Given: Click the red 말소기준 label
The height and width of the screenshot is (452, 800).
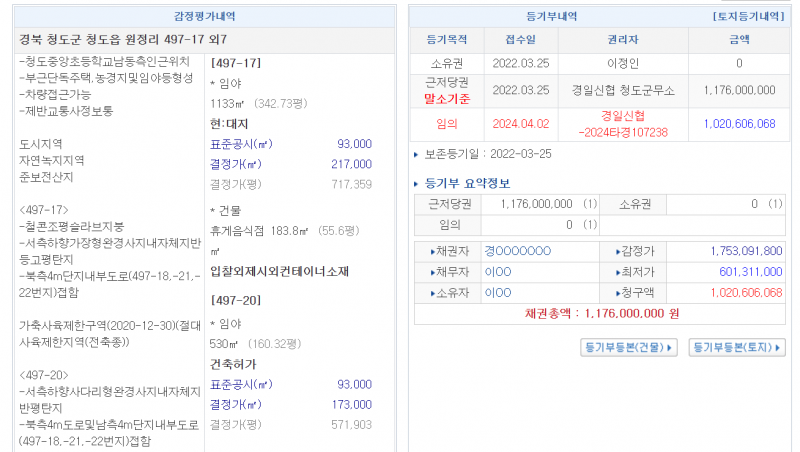Looking at the screenshot, I should click(x=448, y=98).
